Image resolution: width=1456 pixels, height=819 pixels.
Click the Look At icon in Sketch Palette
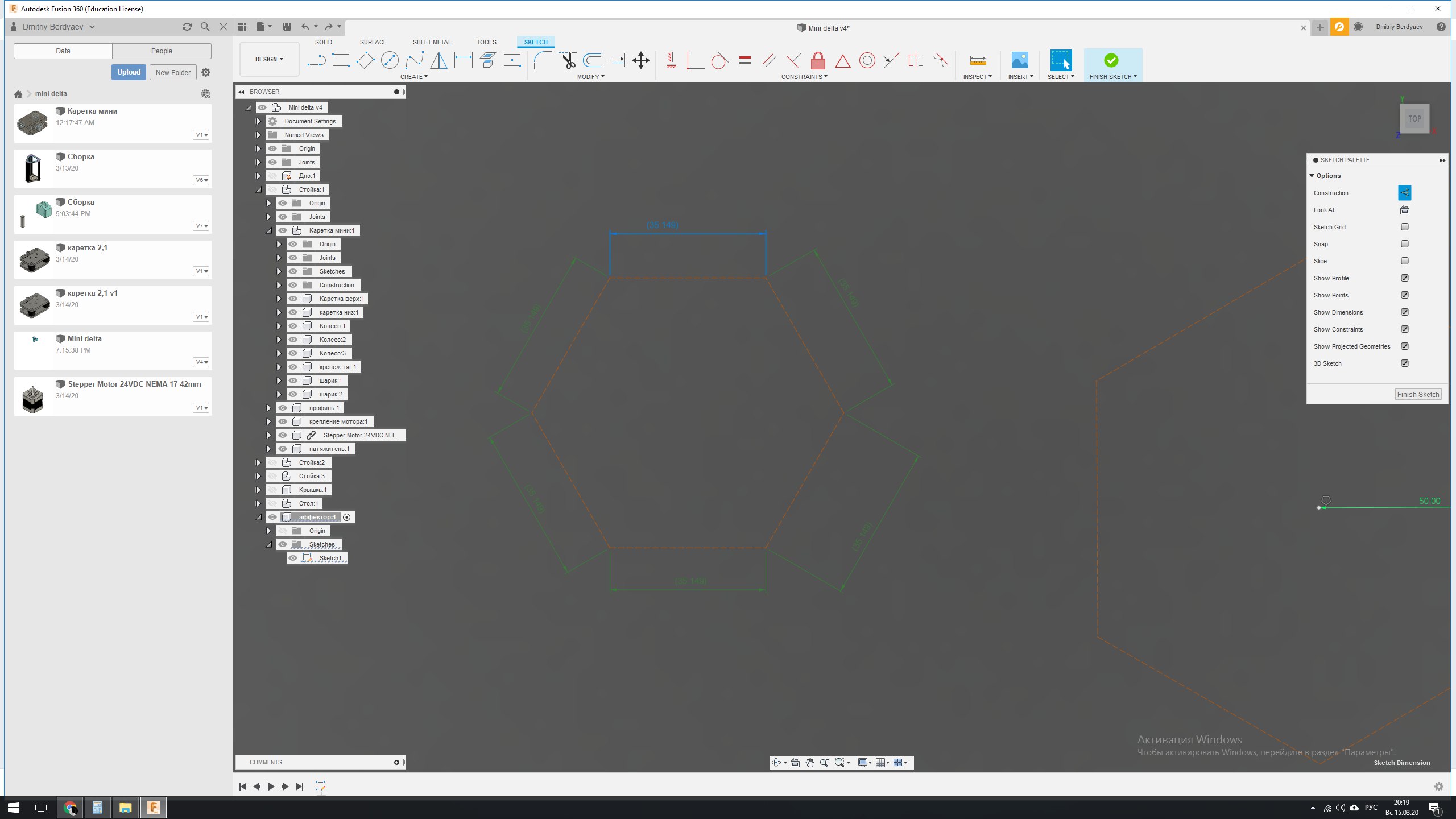click(x=1404, y=210)
